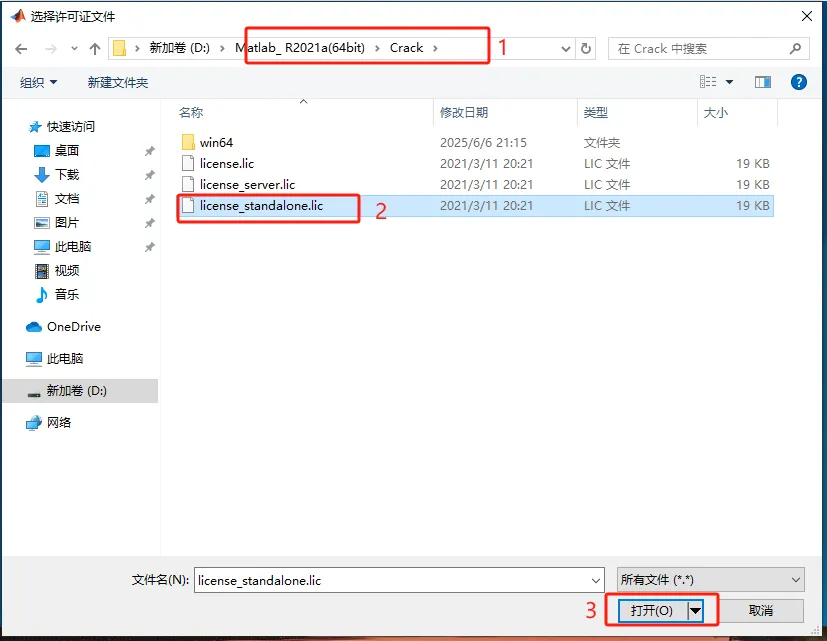Click 音乐 note icon

click(42, 294)
